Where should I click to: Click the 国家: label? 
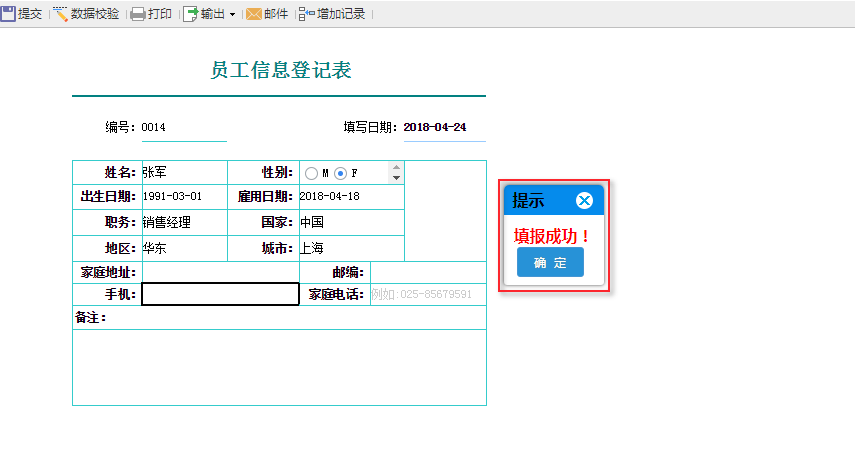[x=277, y=222]
